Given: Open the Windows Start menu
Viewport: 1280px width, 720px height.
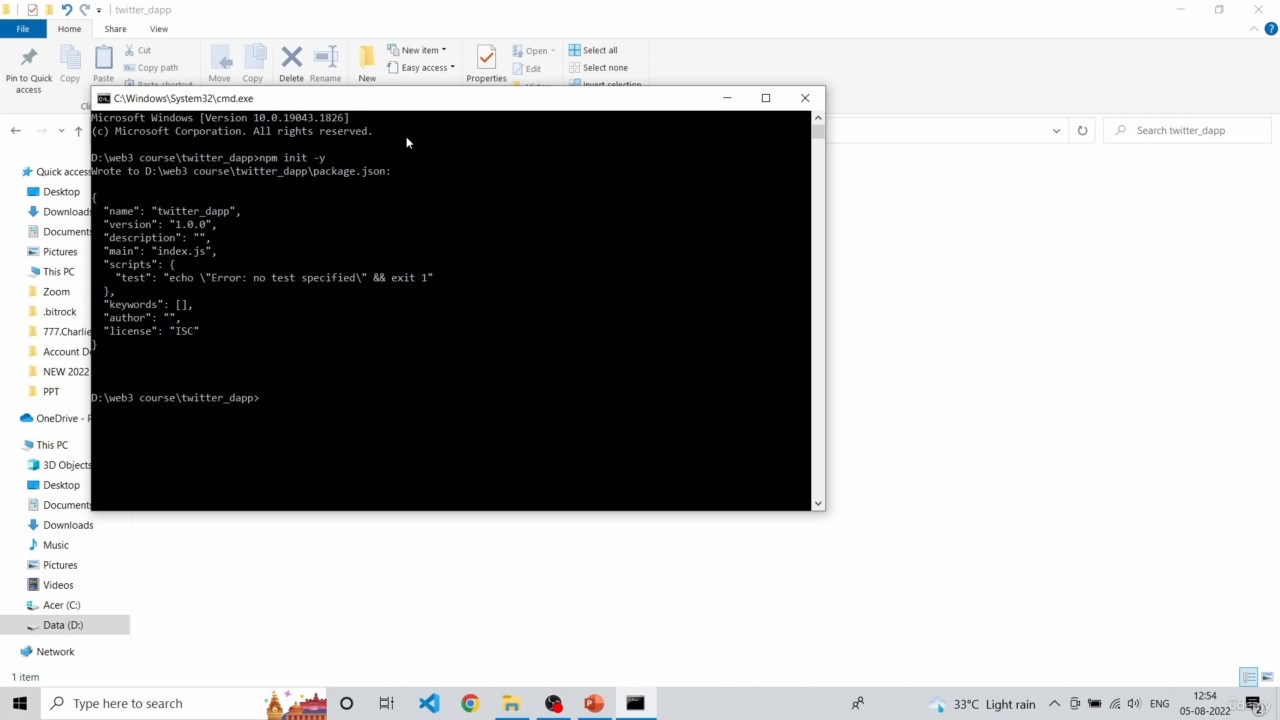Looking at the screenshot, I should click(20, 703).
